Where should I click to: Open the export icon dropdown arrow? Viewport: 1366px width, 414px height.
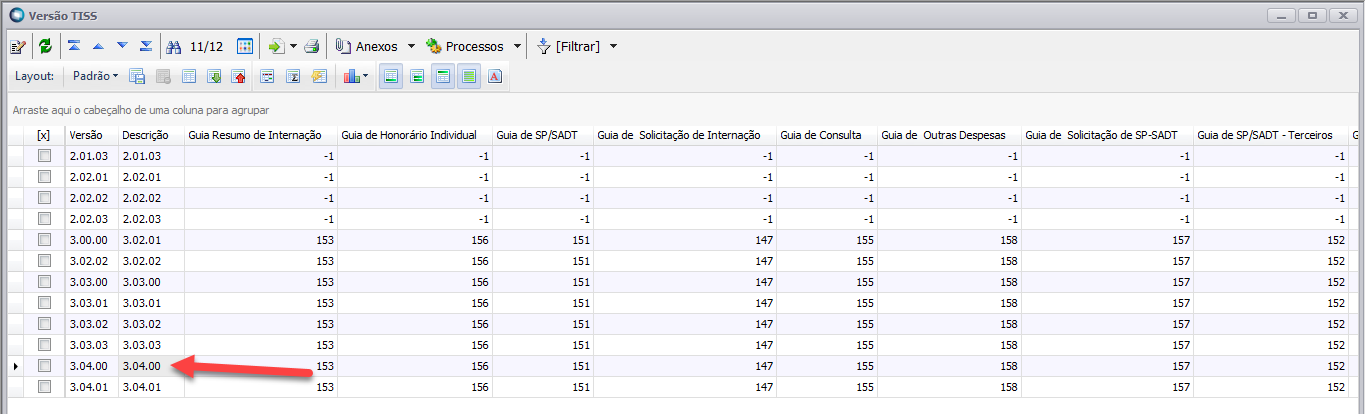pos(293,46)
